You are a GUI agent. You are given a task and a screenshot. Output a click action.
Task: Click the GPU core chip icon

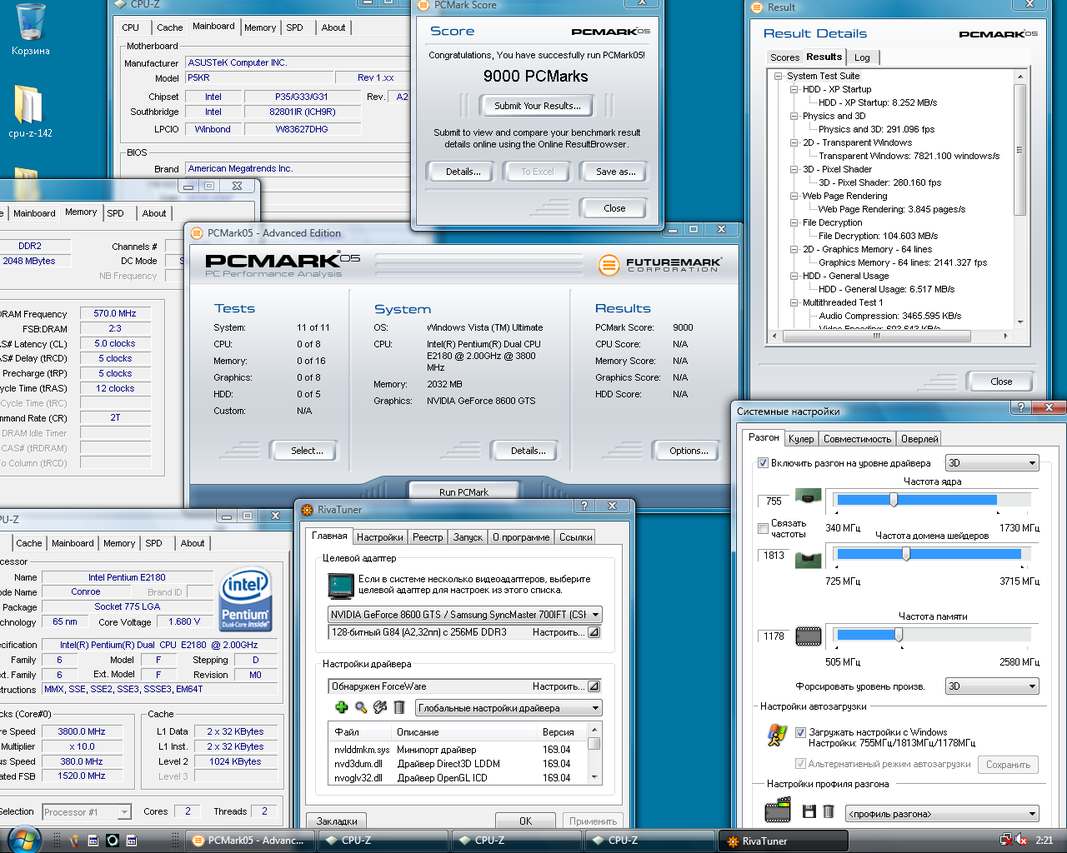coord(808,497)
